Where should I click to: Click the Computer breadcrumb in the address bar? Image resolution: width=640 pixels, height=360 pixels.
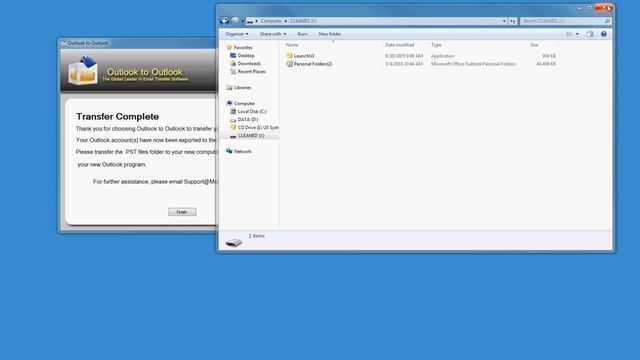click(271, 21)
